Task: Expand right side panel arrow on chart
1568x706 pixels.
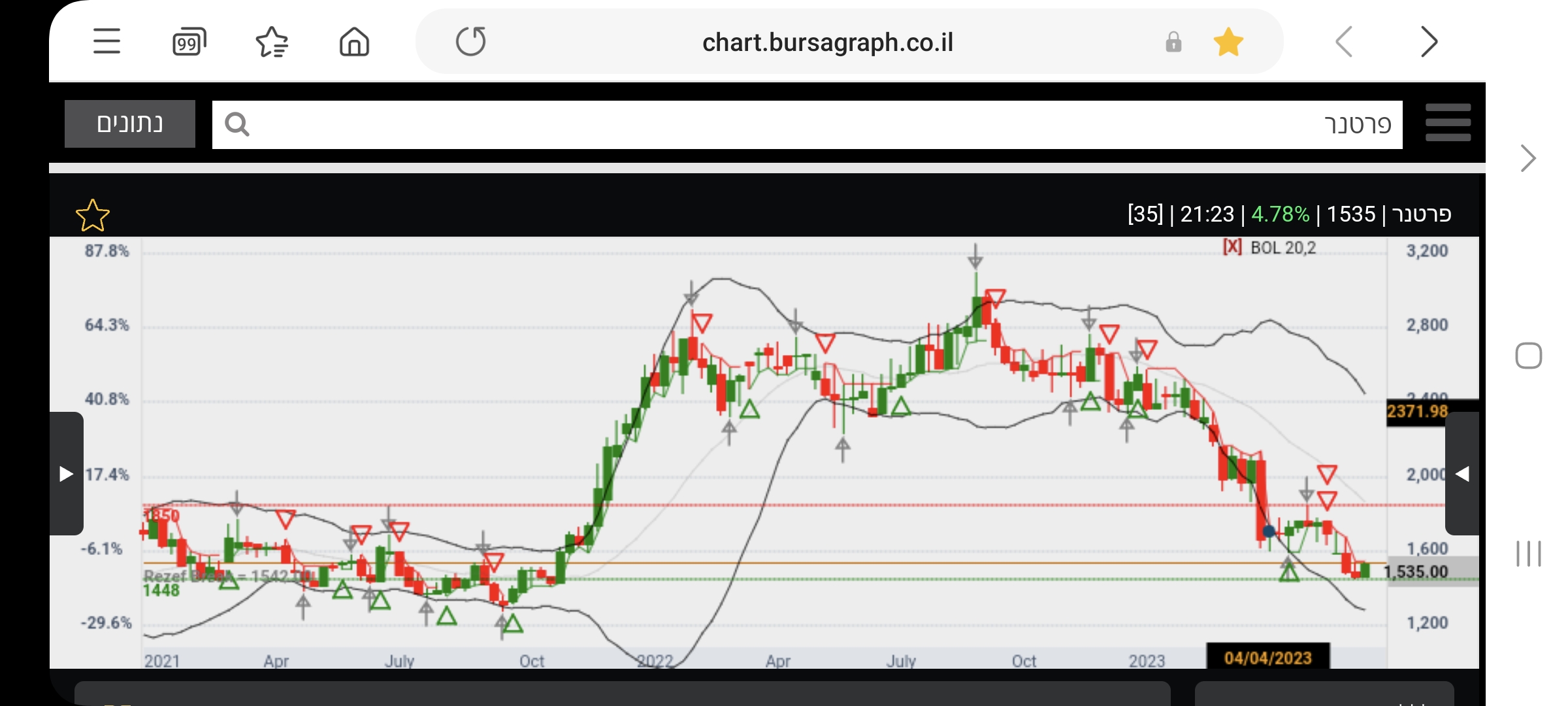Action: (x=1462, y=473)
